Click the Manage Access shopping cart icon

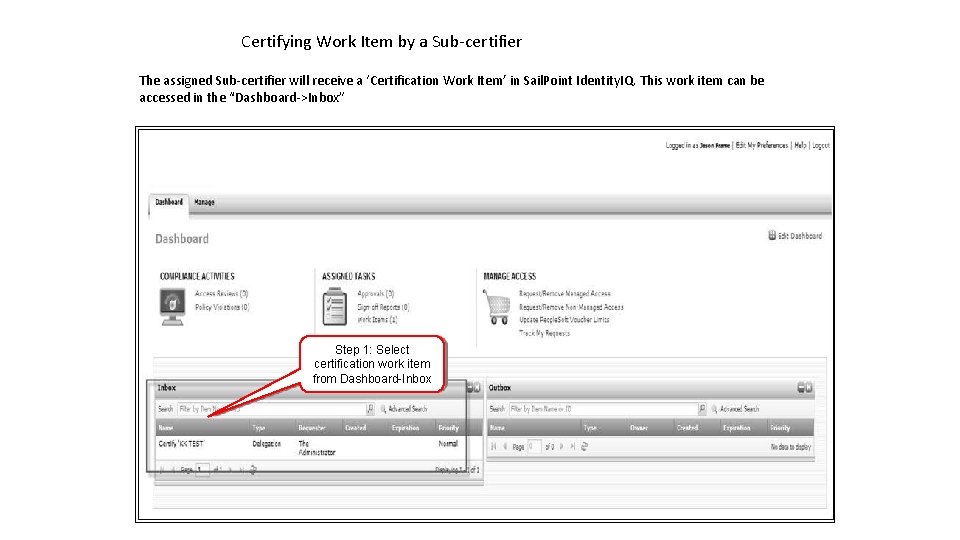coord(497,307)
